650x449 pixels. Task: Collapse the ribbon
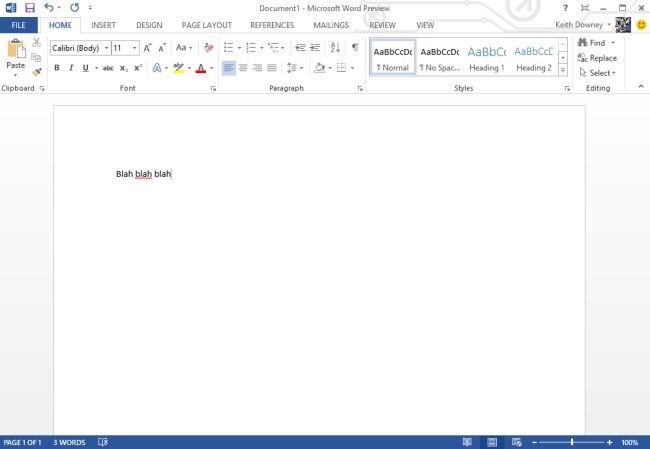[641, 86]
